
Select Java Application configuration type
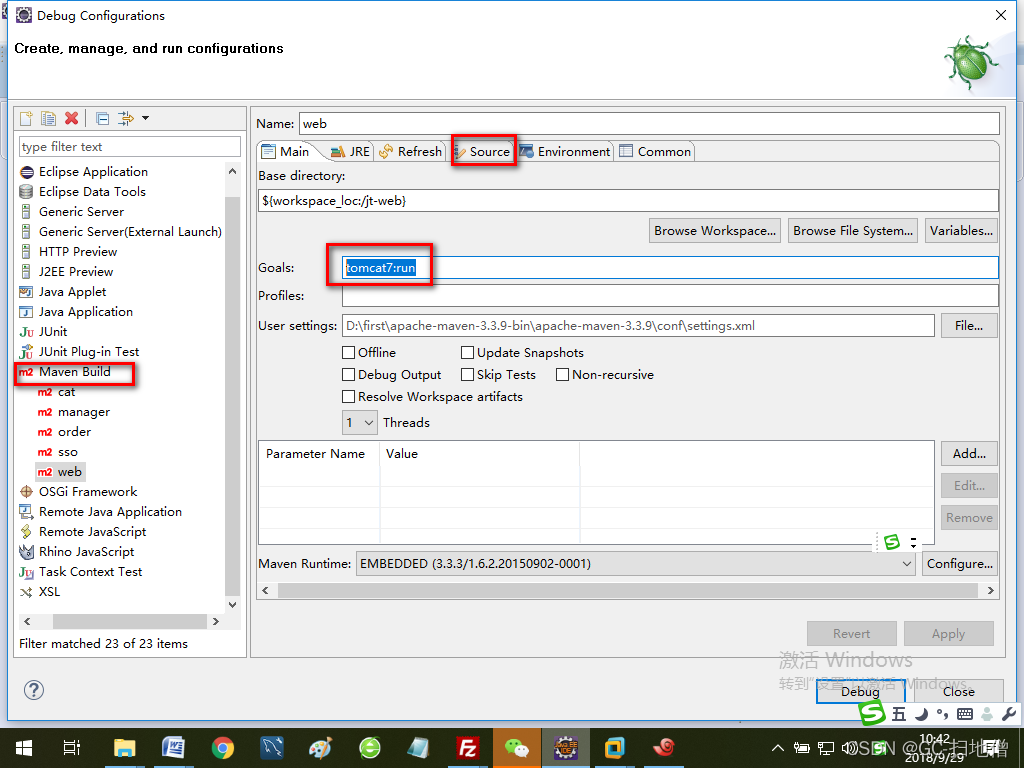[86, 312]
